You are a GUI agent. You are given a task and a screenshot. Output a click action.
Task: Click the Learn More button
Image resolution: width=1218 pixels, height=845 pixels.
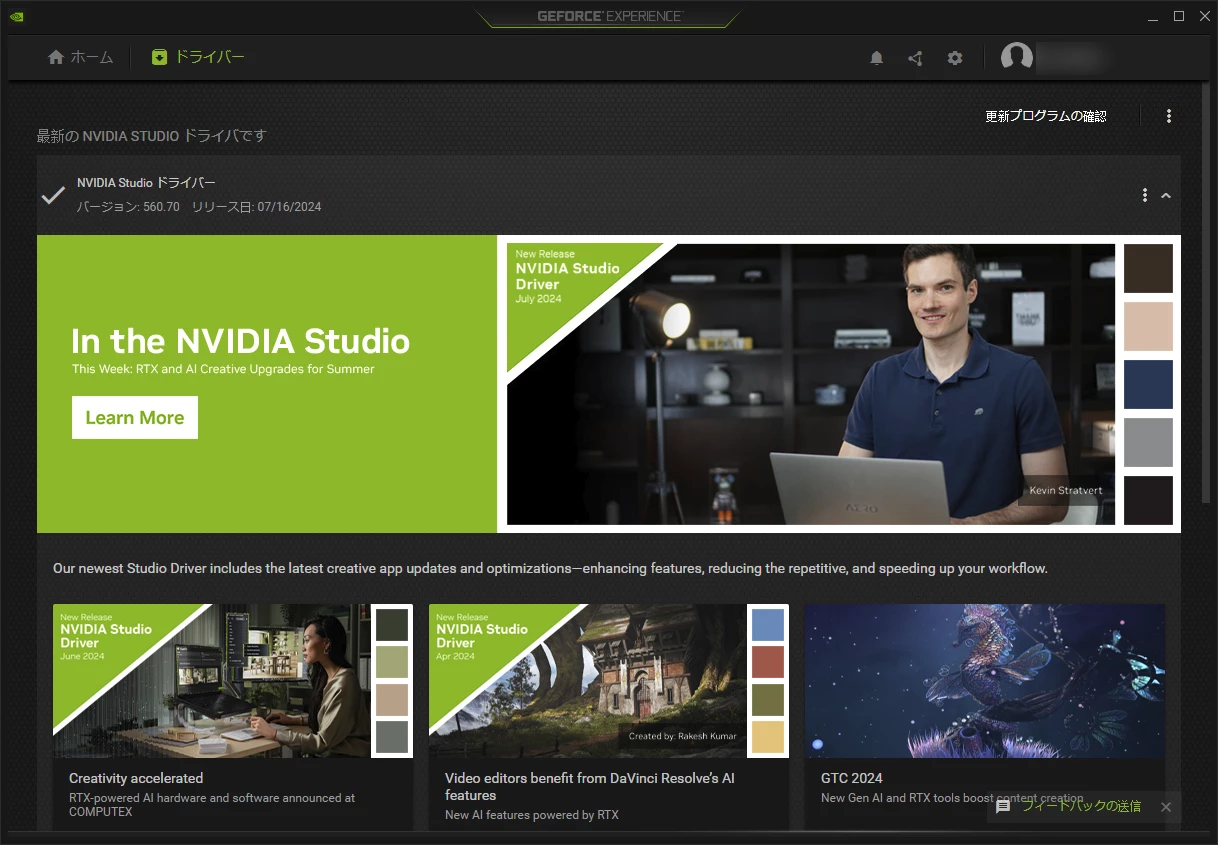tap(135, 418)
